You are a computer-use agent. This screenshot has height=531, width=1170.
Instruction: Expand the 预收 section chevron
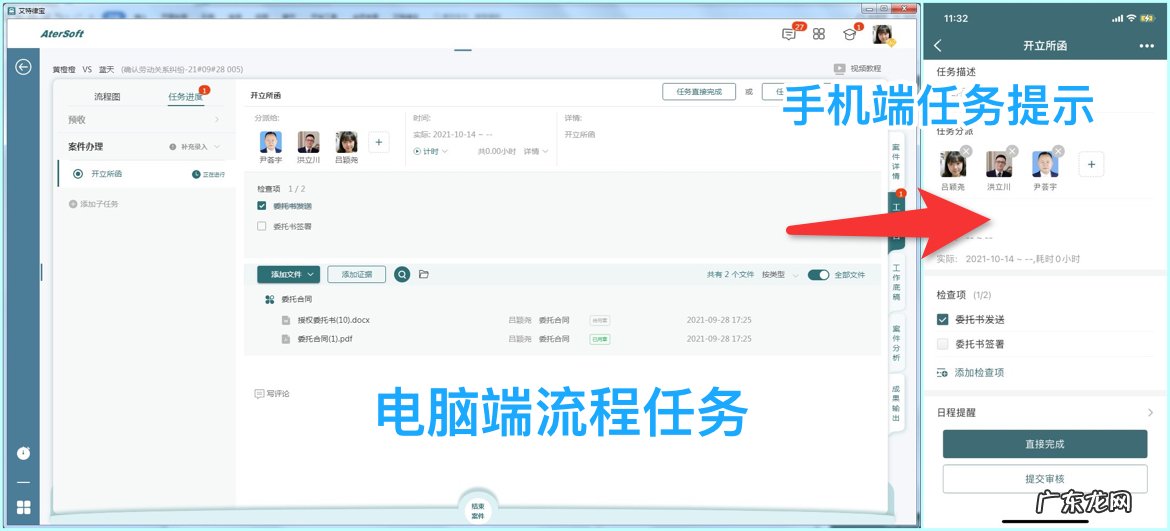point(216,119)
